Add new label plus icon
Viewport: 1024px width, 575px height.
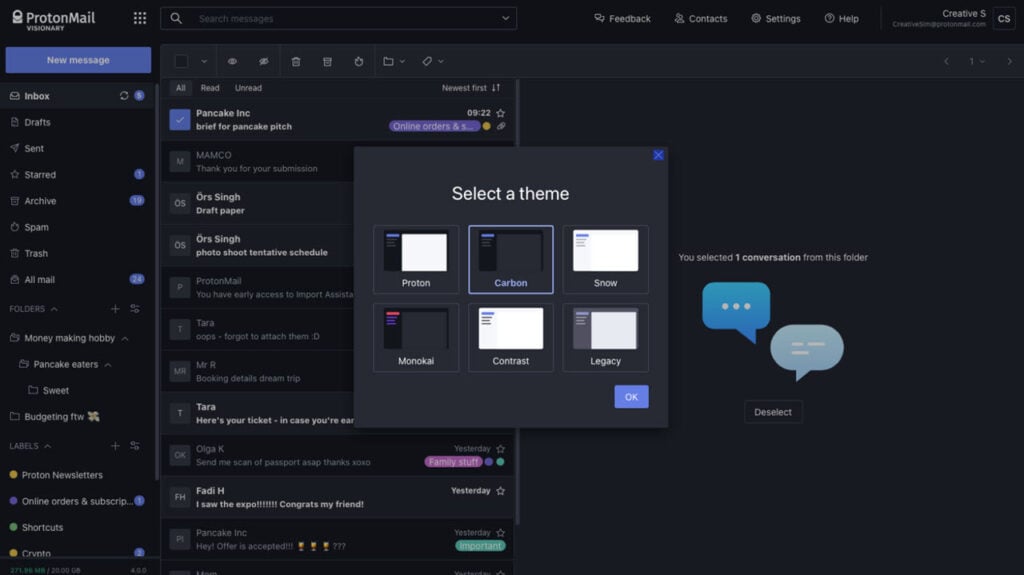[115, 446]
